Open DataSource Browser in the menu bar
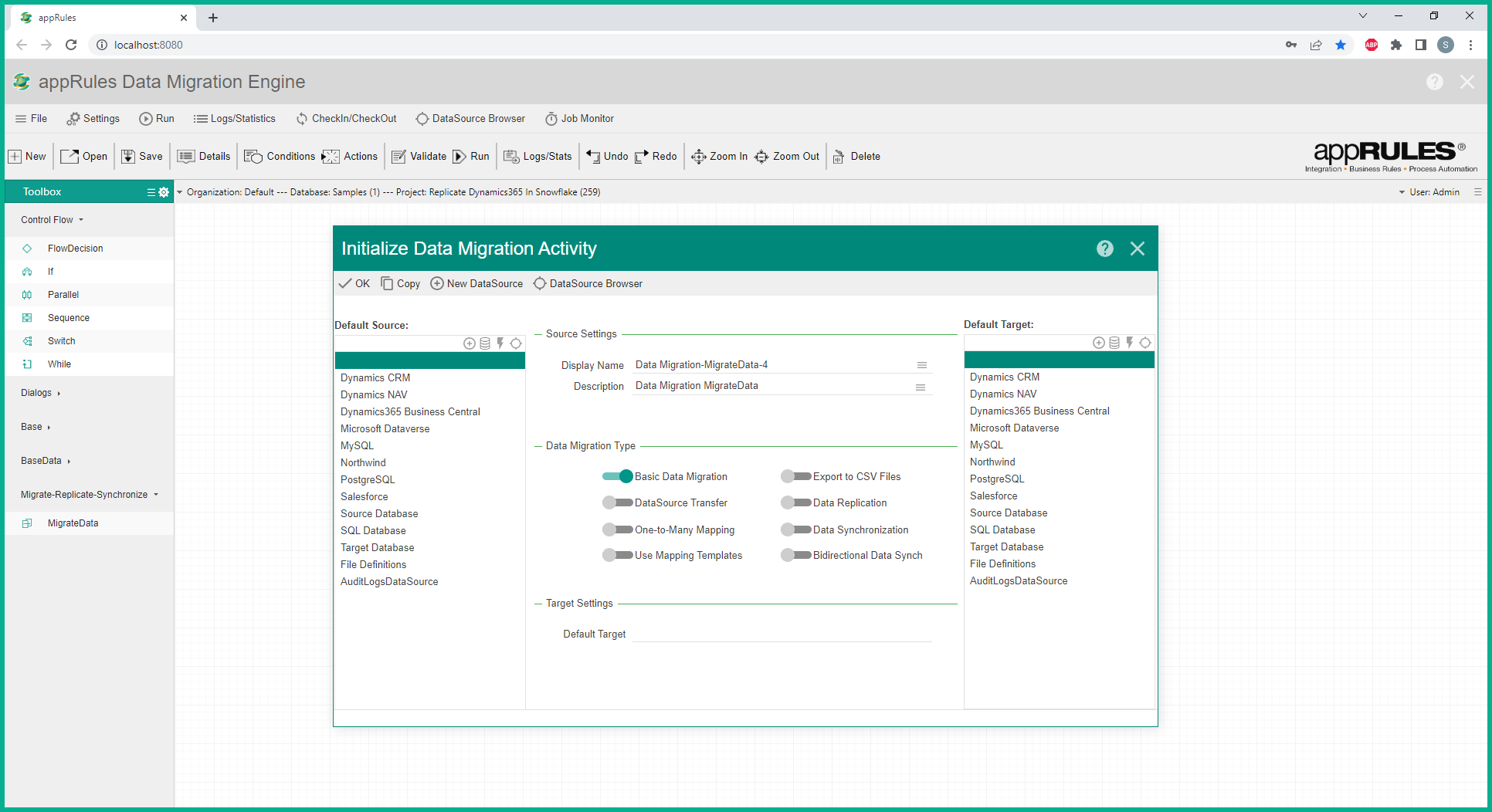Viewport: 1492px width, 812px height. pos(470,119)
